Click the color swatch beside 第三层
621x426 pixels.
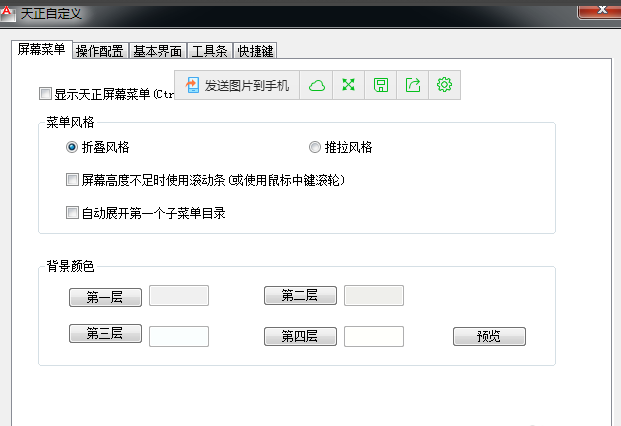pyautogui.click(x=179, y=337)
